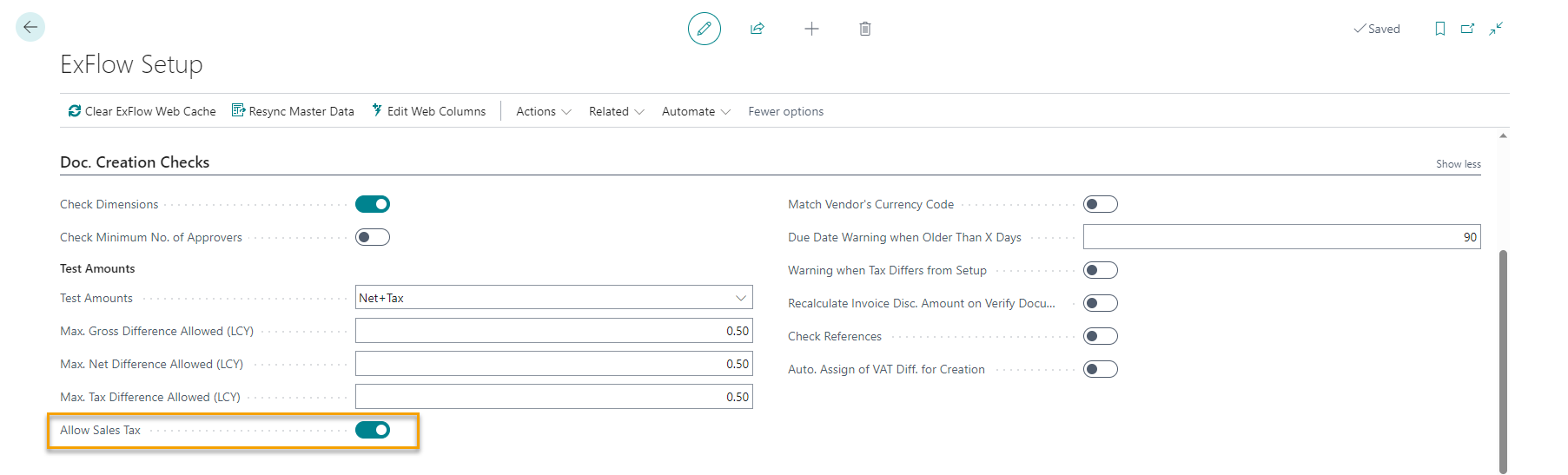1568x475 pixels.
Task: Click Fewer options
Action: click(x=786, y=111)
